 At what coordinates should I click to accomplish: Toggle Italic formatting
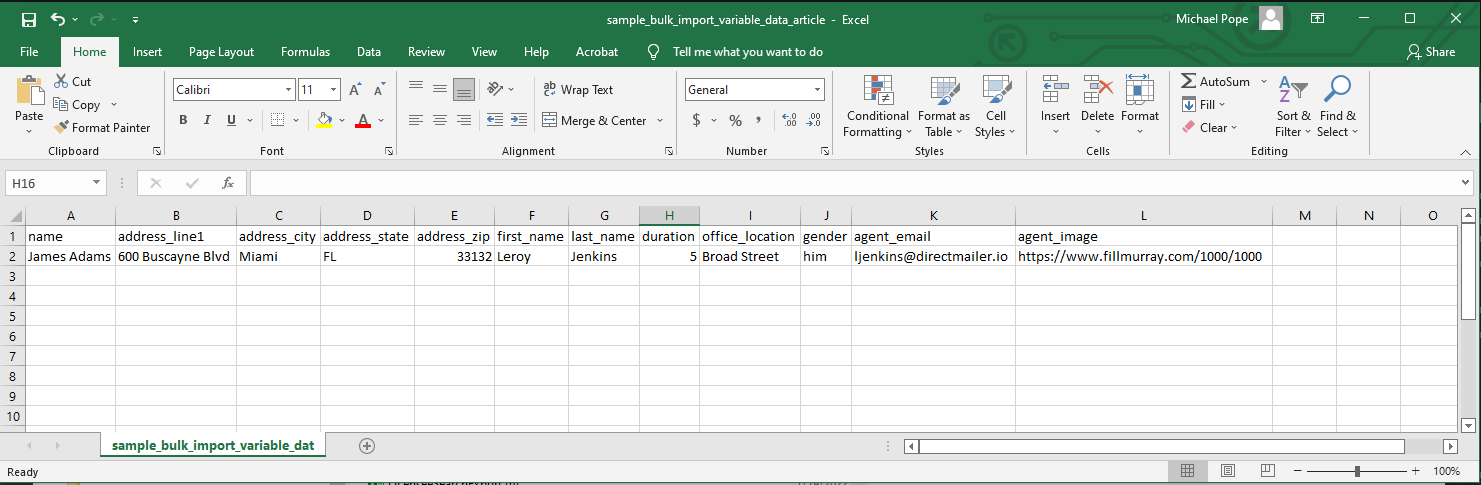coord(207,121)
